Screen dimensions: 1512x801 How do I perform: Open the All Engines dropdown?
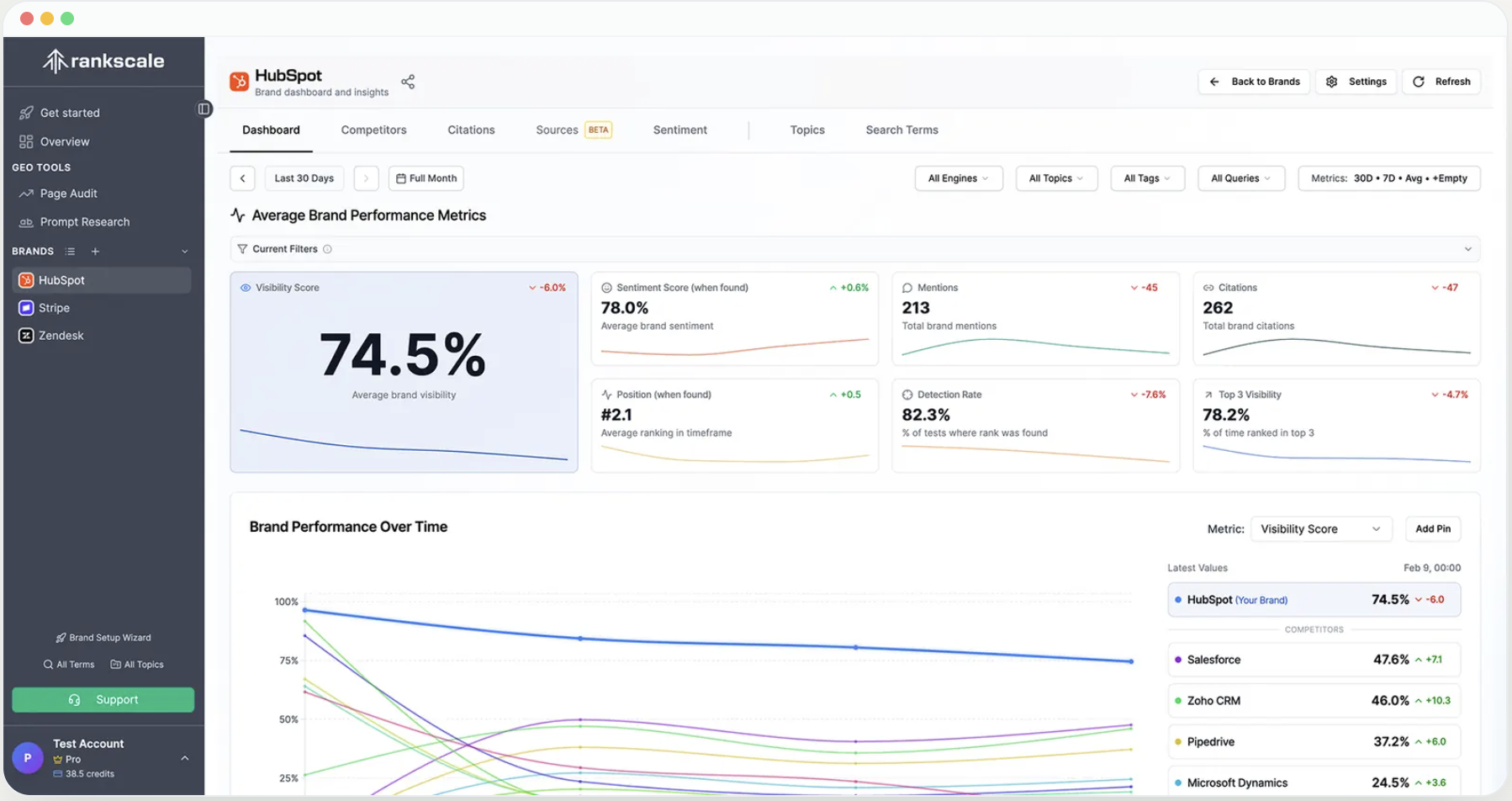coord(959,178)
